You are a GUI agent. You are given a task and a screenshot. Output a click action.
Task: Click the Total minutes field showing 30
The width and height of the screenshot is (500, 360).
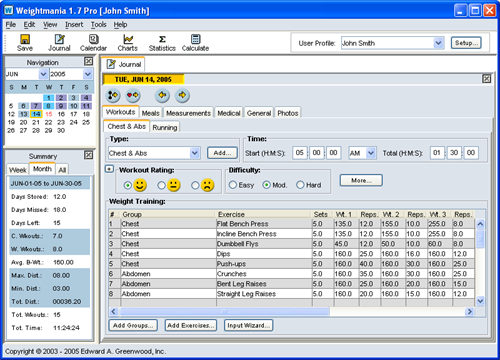click(454, 153)
